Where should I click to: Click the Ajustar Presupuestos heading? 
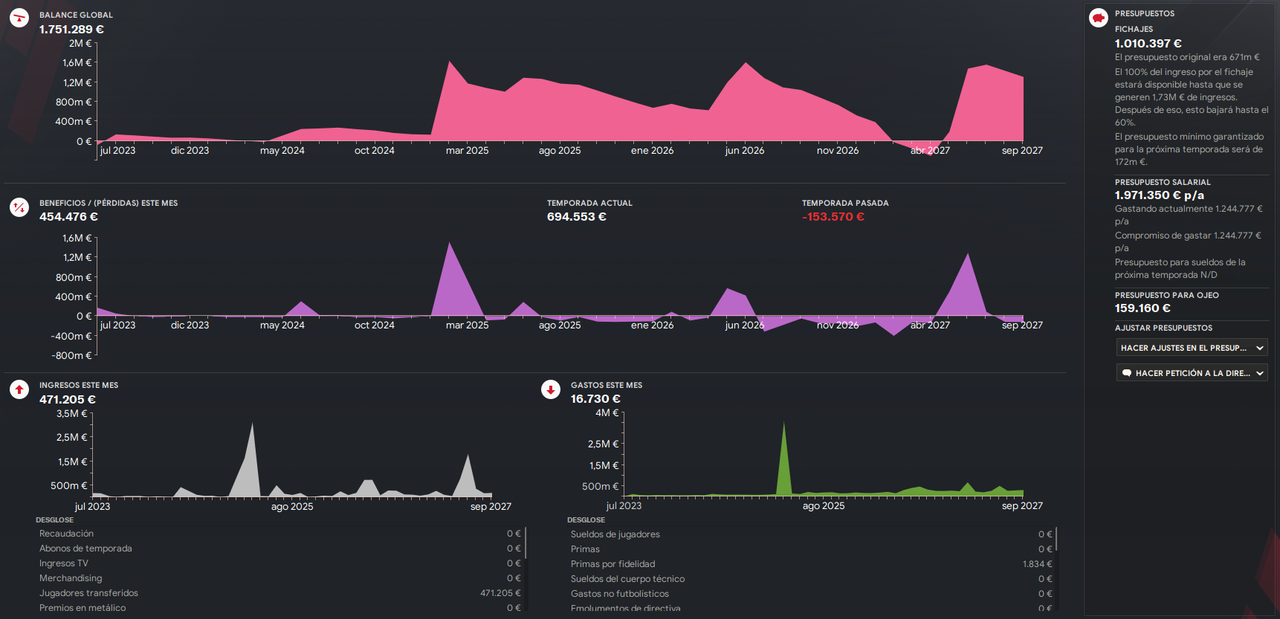click(x=1164, y=328)
